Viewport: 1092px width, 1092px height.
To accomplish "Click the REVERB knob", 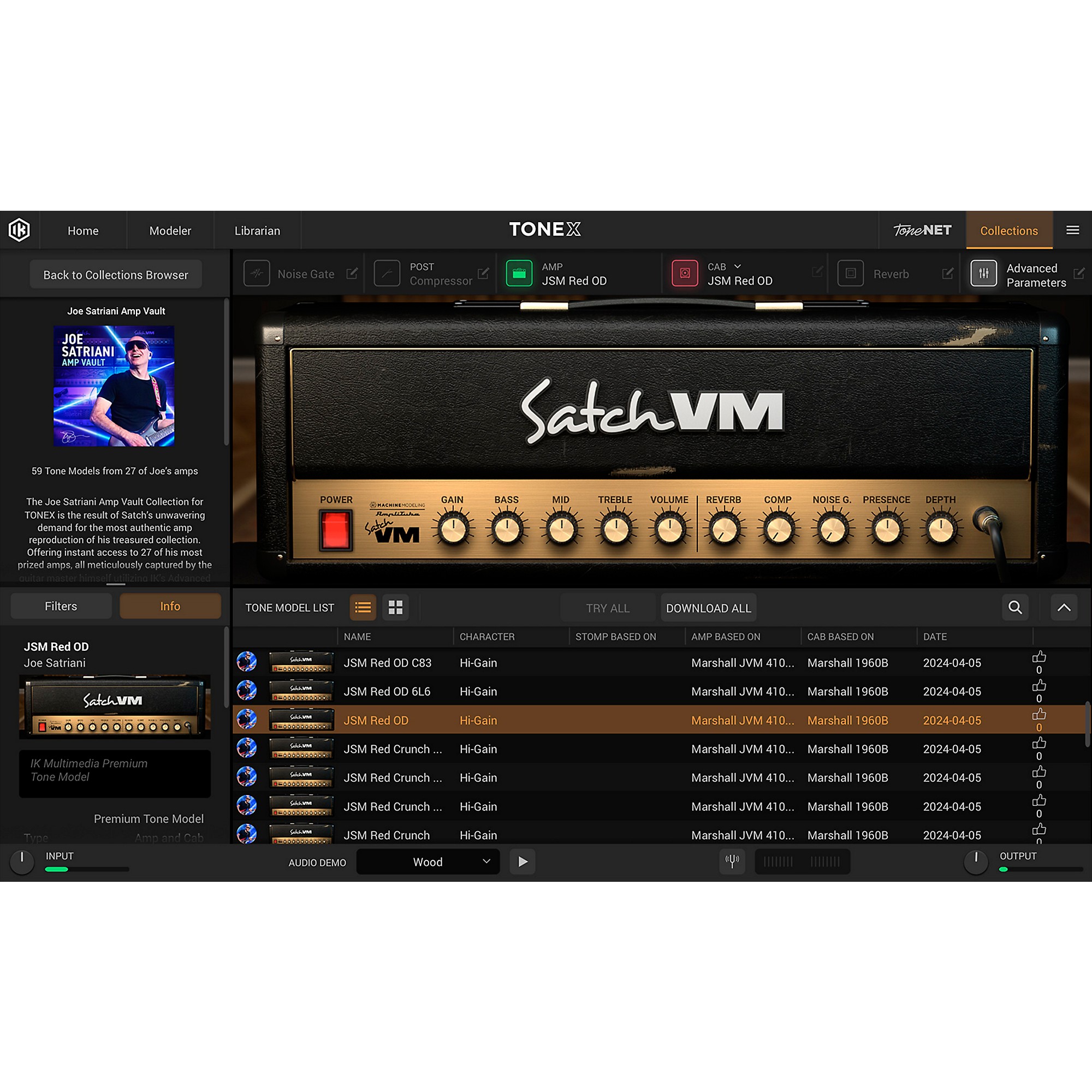I will 724,530.
